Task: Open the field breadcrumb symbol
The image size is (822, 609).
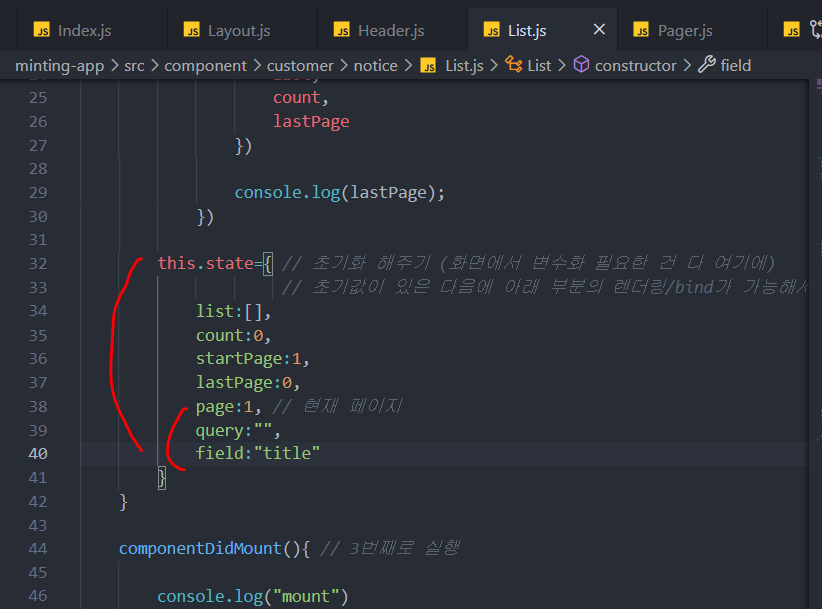Action: (736, 66)
